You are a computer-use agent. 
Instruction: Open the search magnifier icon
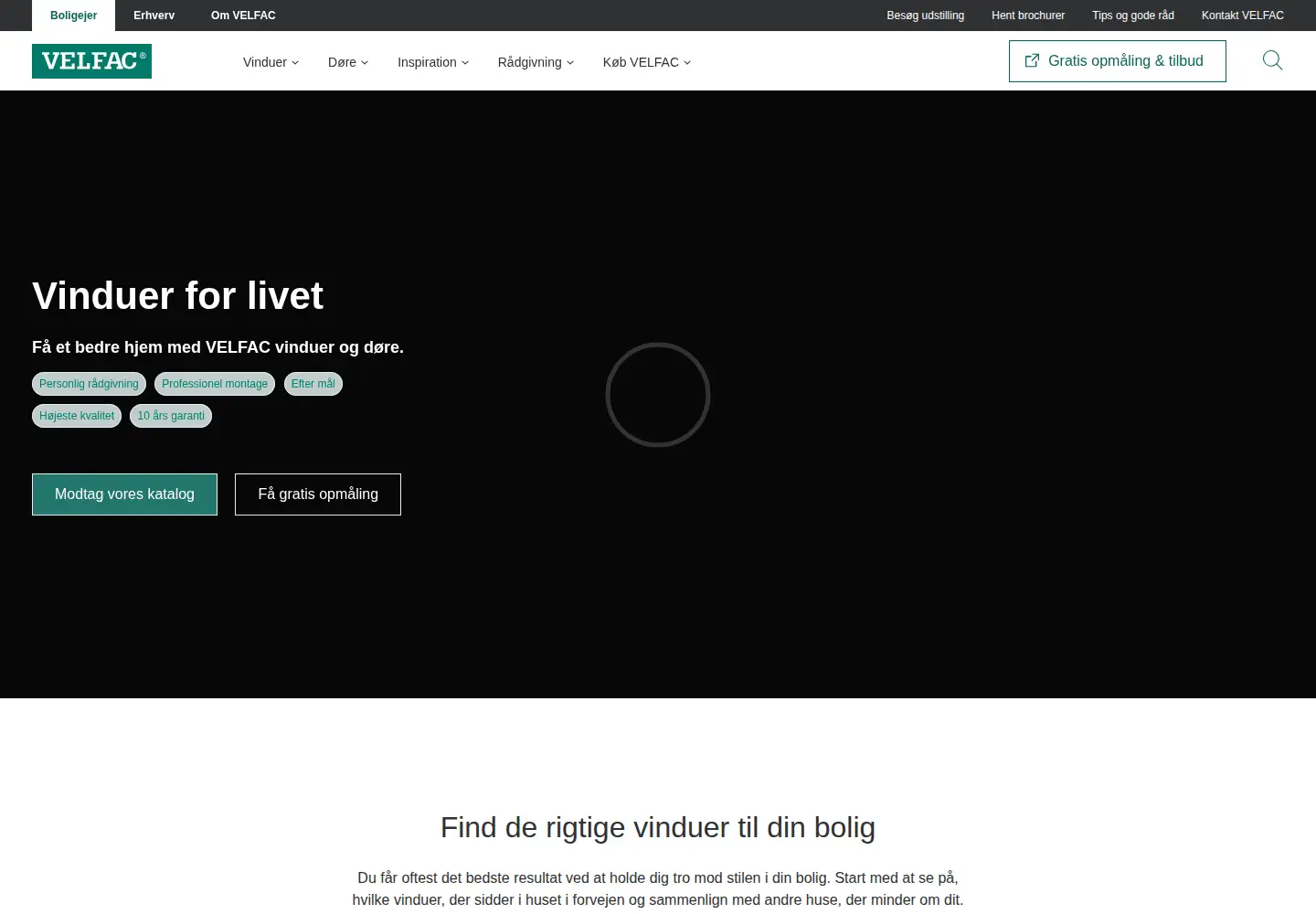click(x=1272, y=61)
